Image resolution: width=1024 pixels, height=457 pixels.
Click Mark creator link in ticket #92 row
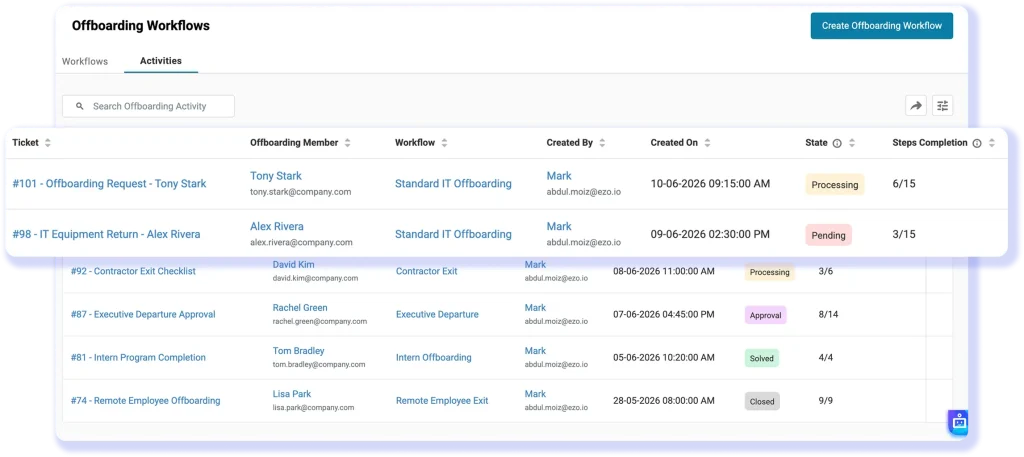(x=536, y=264)
